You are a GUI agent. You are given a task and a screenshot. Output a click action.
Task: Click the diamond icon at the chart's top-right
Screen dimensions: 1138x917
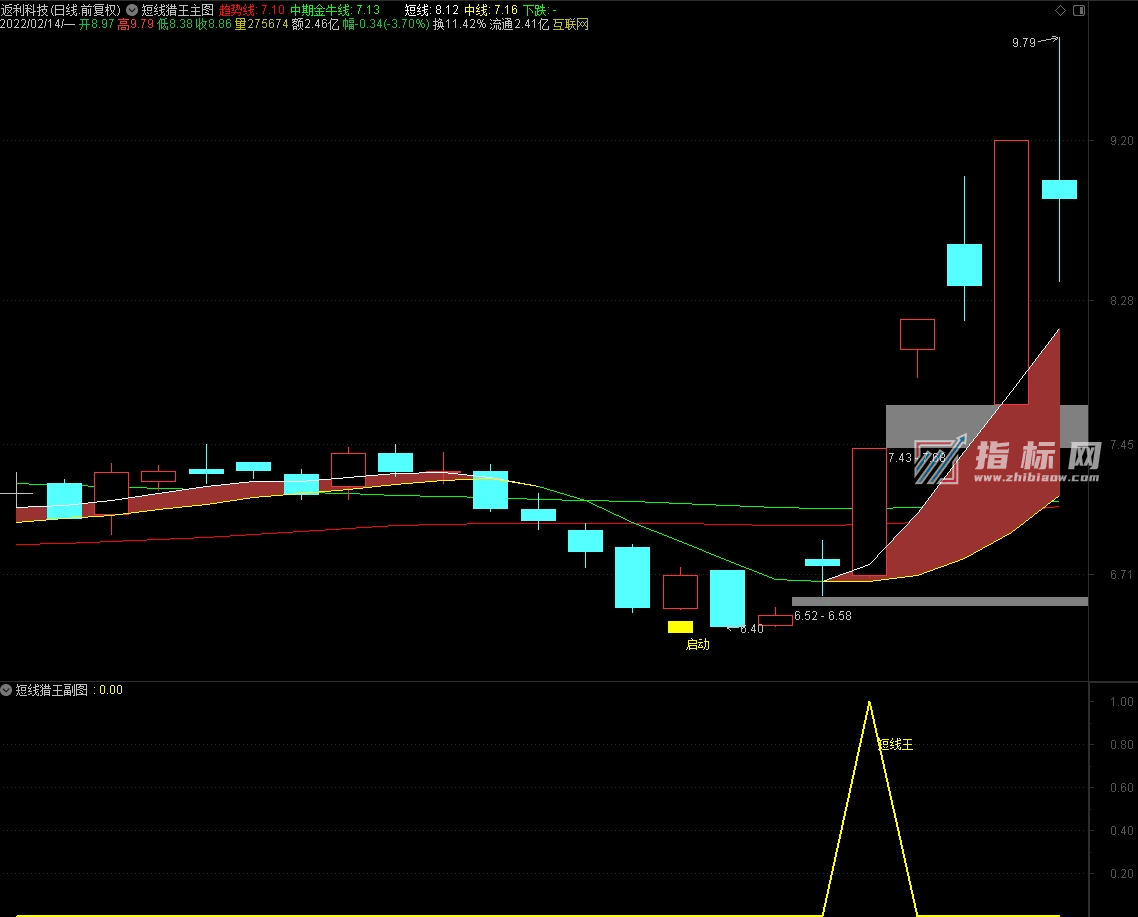(1060, 10)
